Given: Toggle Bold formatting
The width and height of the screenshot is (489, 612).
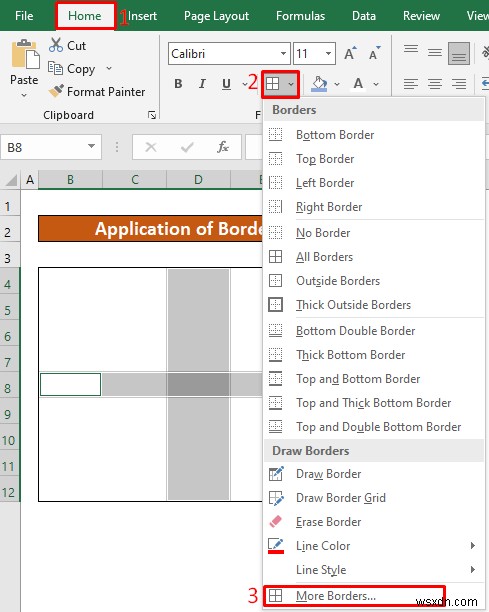Looking at the screenshot, I should 178,84.
